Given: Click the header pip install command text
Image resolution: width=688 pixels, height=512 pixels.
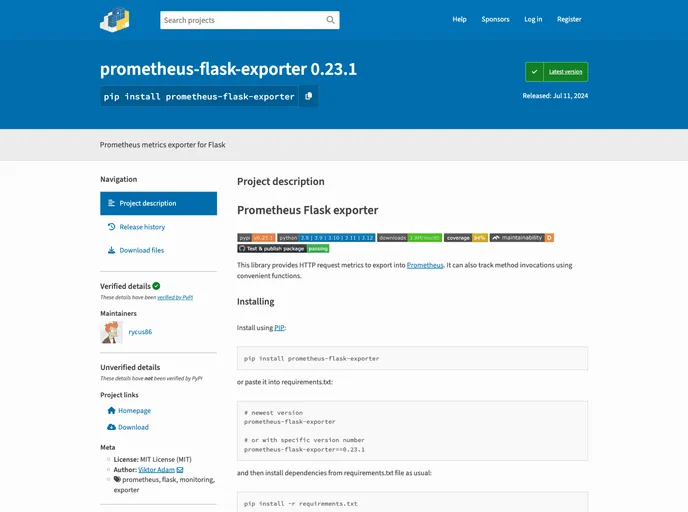Looking at the screenshot, I should [x=199, y=97].
